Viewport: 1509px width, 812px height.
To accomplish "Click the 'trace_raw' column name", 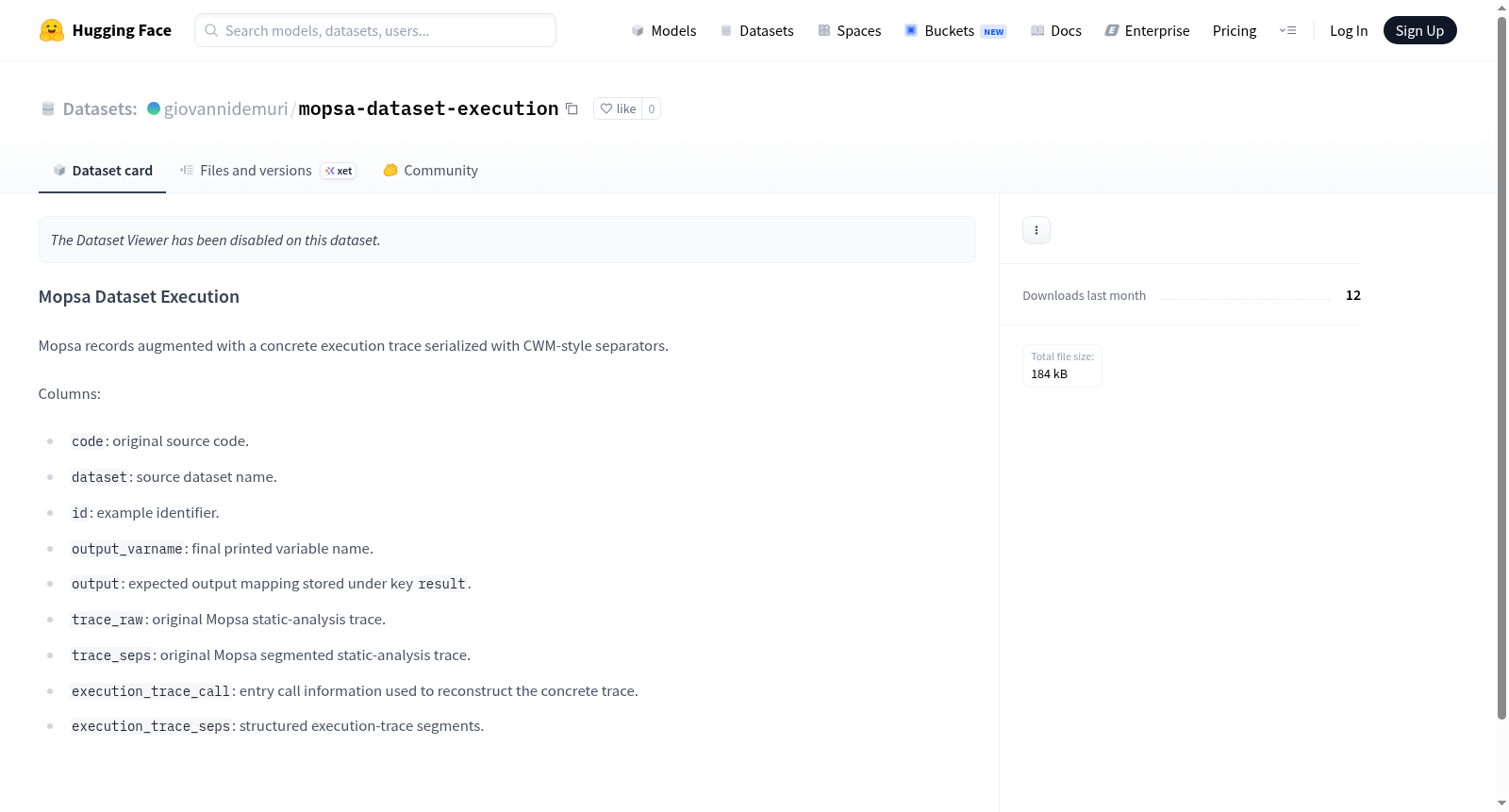I will pyautogui.click(x=108, y=620).
